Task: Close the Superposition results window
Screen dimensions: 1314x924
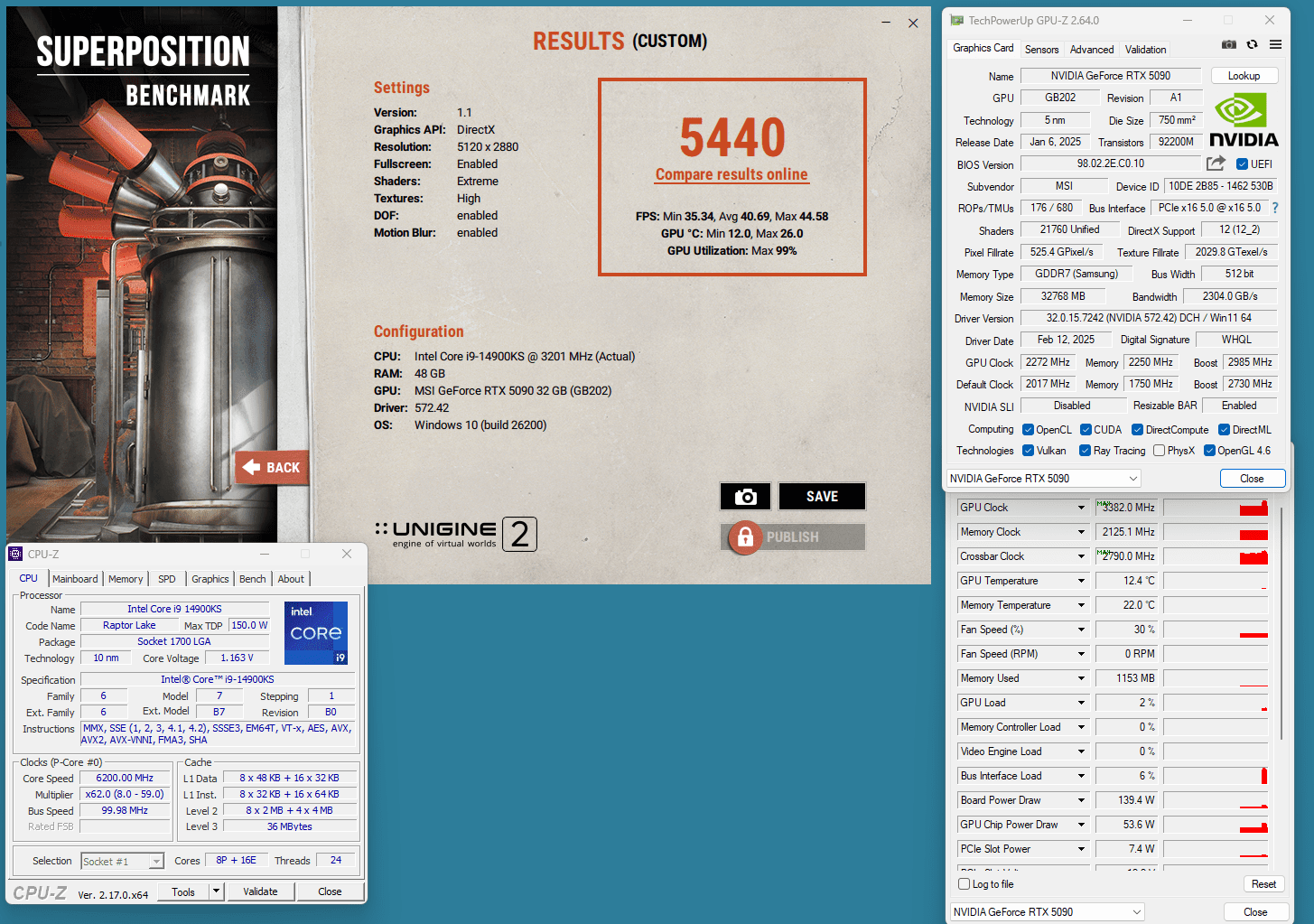Action: click(x=913, y=23)
